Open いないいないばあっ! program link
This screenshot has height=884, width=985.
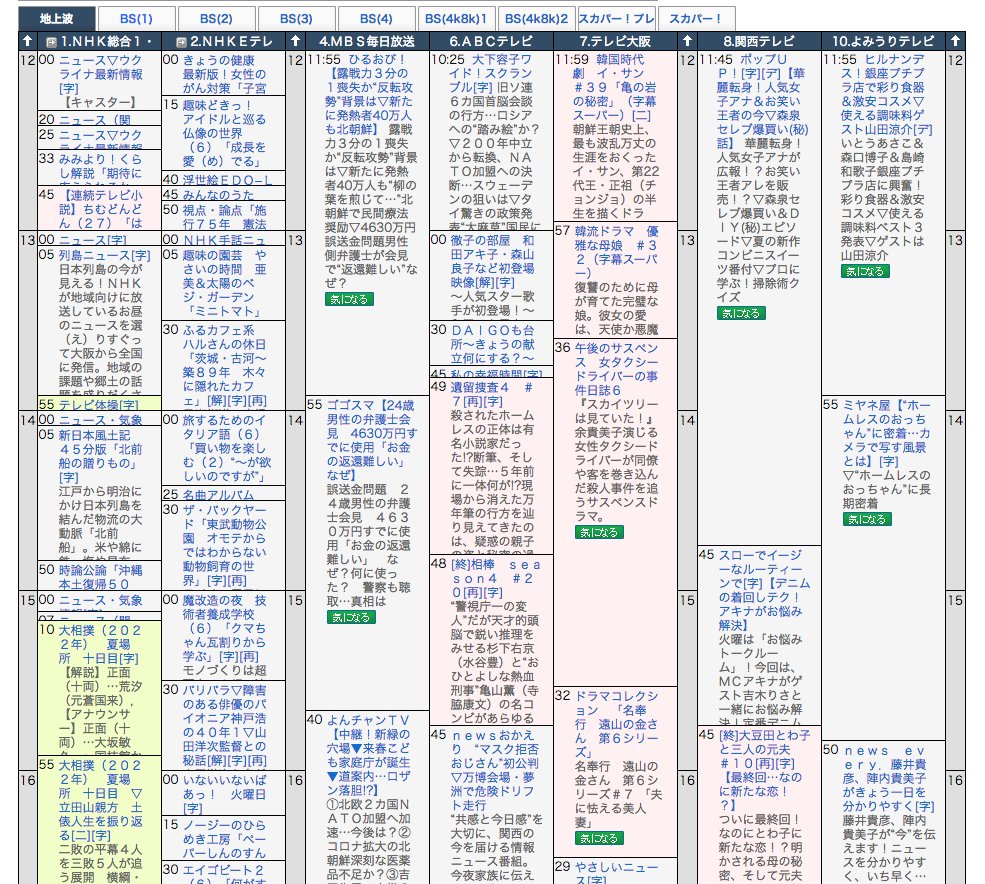point(224,794)
